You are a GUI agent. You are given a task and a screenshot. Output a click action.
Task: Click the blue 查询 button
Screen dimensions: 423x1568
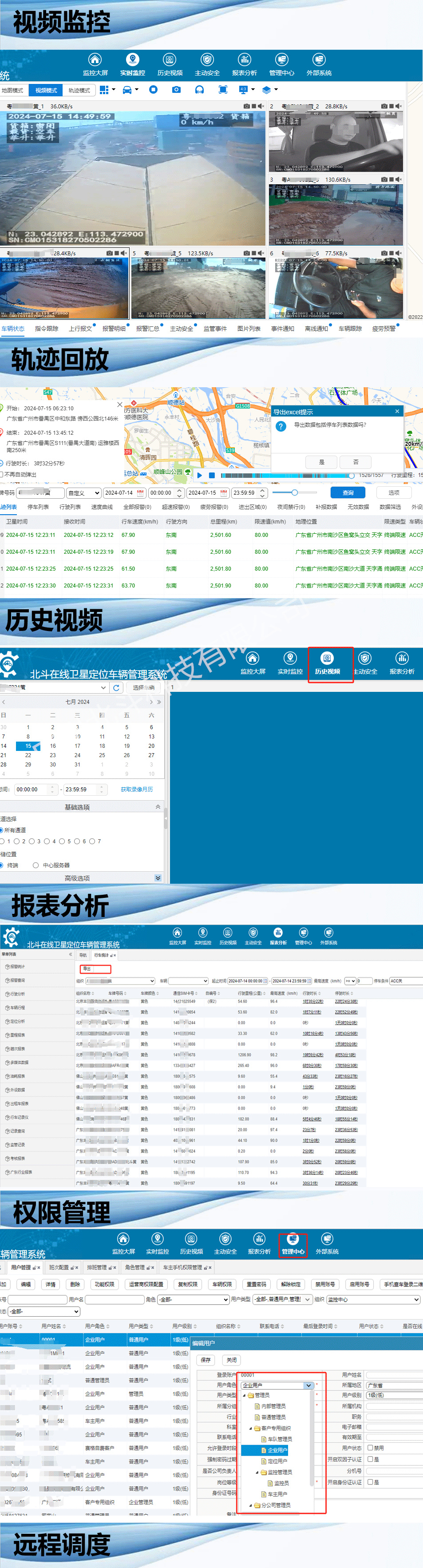pos(348,492)
